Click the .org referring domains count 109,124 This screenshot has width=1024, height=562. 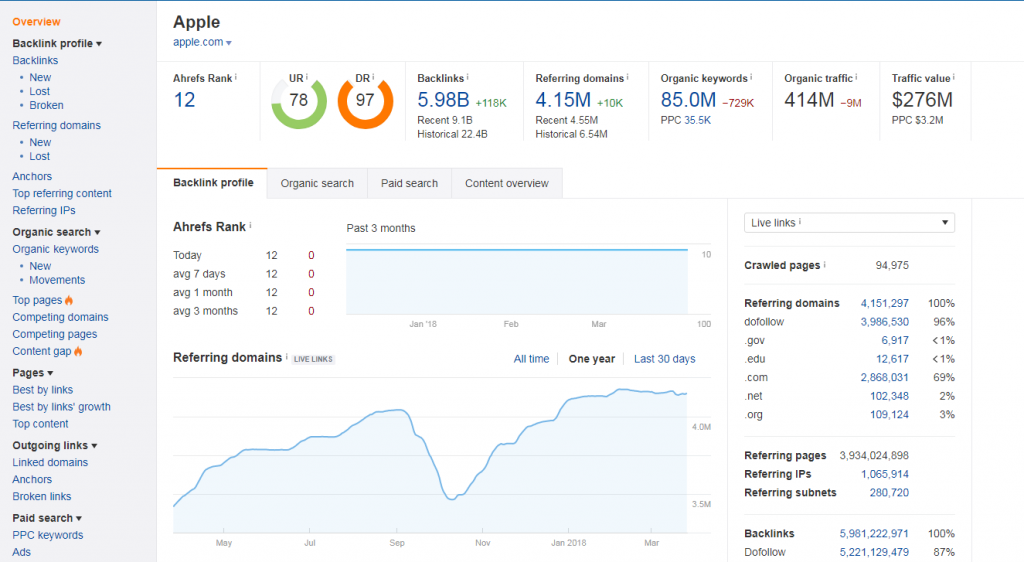click(889, 415)
